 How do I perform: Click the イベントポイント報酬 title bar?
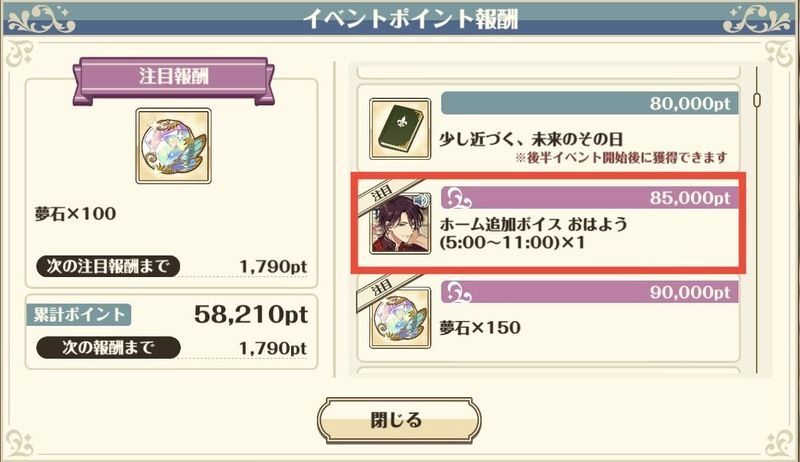pos(400,20)
